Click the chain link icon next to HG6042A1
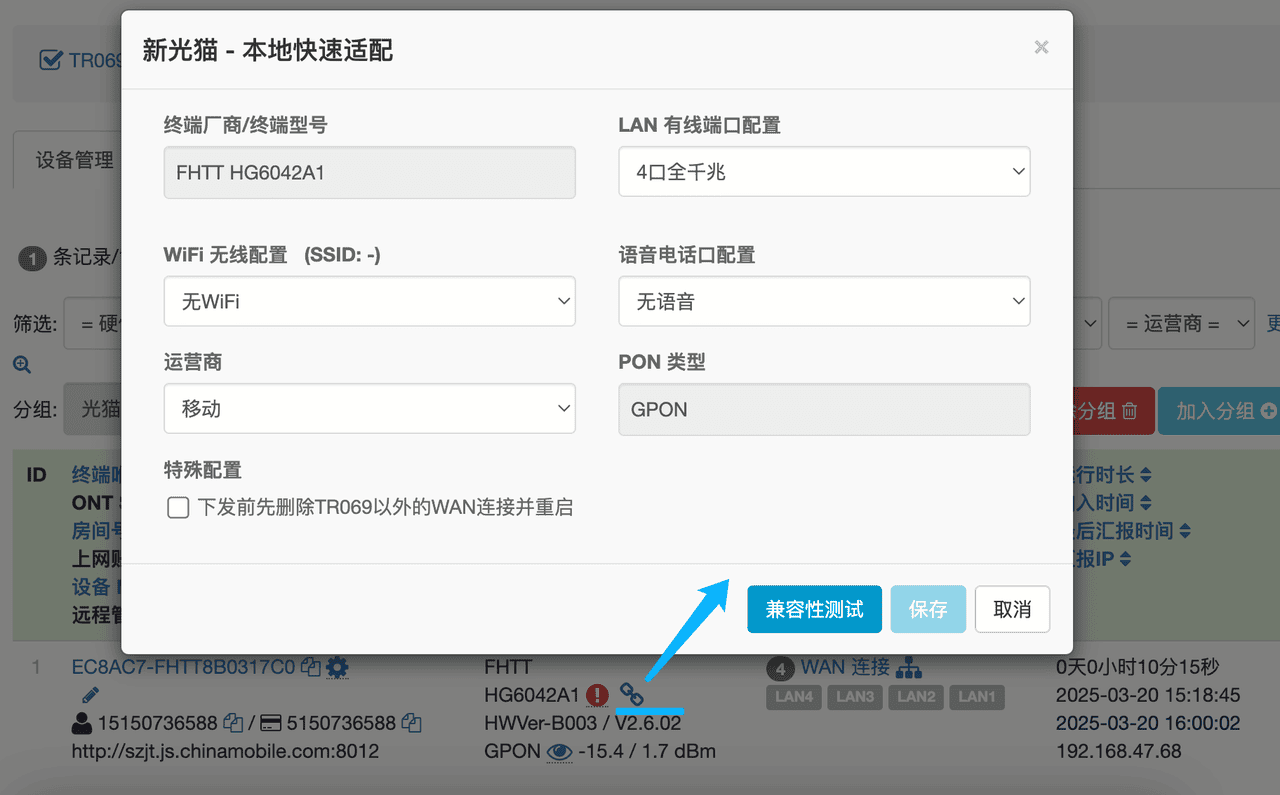Viewport: 1280px width, 795px height. [631, 693]
